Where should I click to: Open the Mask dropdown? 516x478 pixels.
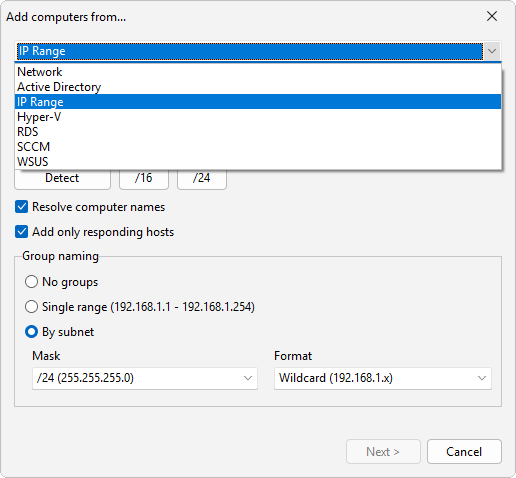coord(145,378)
